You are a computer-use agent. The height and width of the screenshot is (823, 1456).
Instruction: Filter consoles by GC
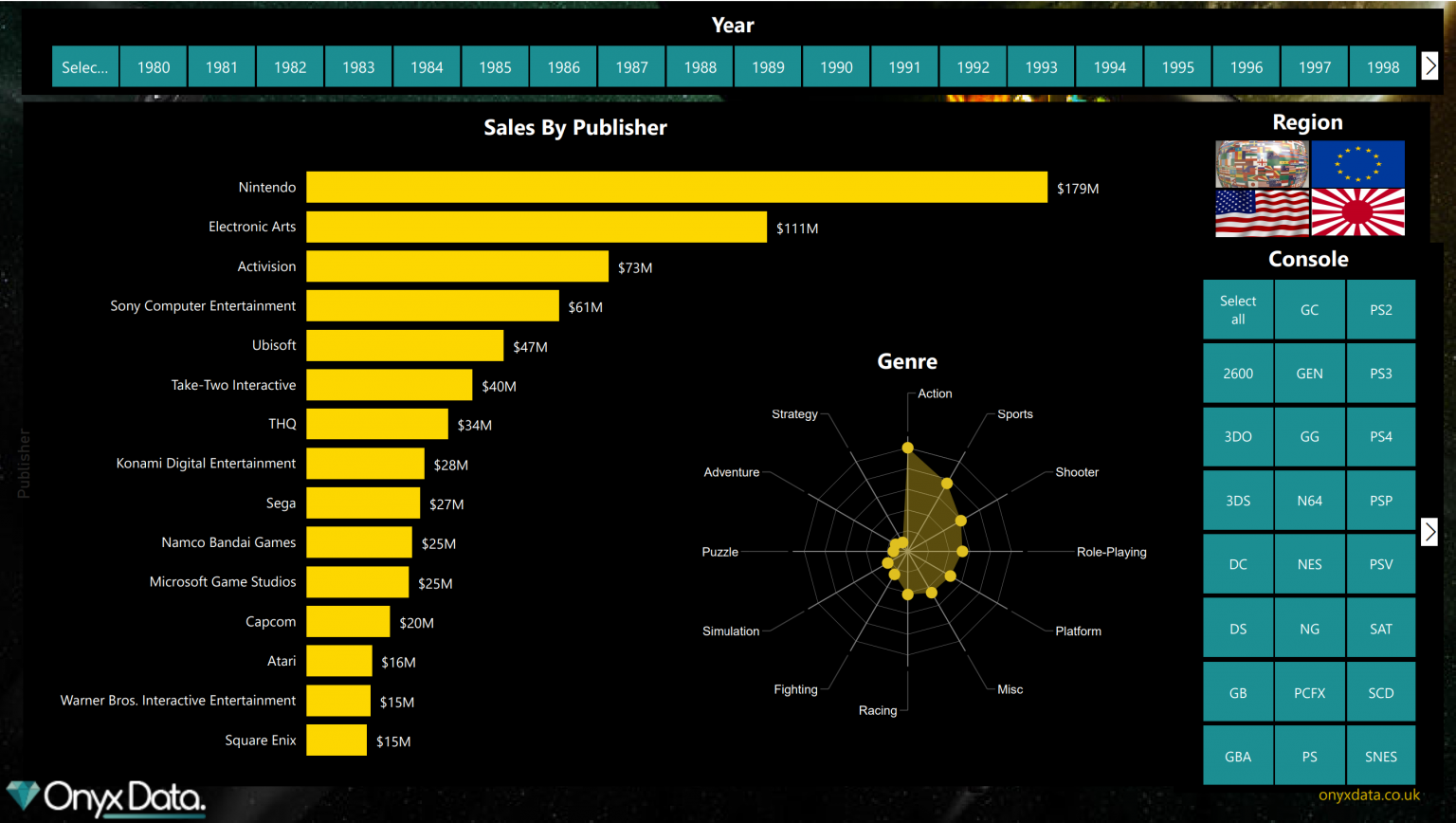(1309, 309)
